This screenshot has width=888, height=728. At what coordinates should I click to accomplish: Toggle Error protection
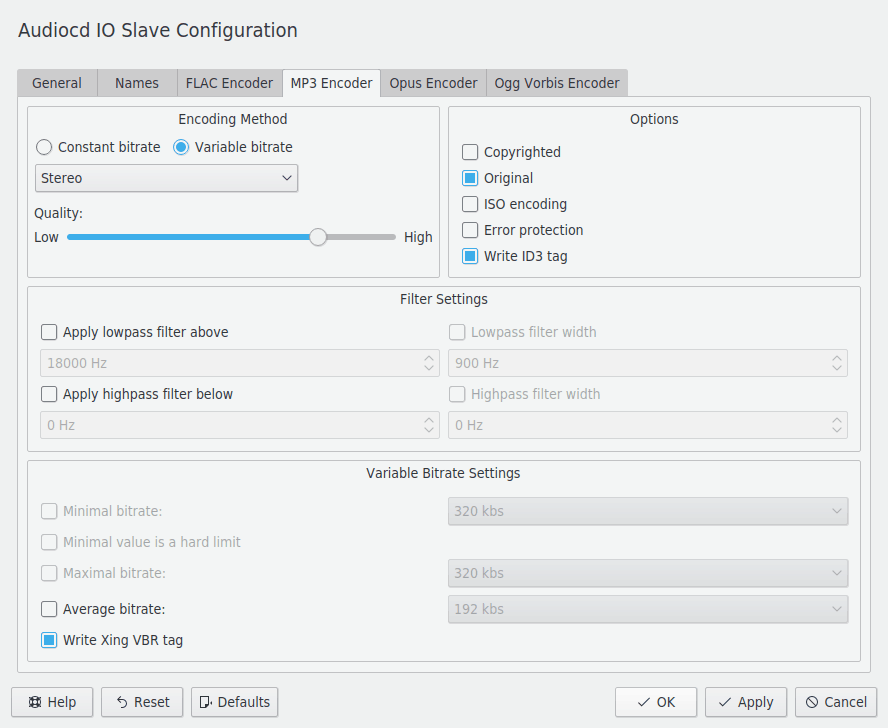coord(470,230)
